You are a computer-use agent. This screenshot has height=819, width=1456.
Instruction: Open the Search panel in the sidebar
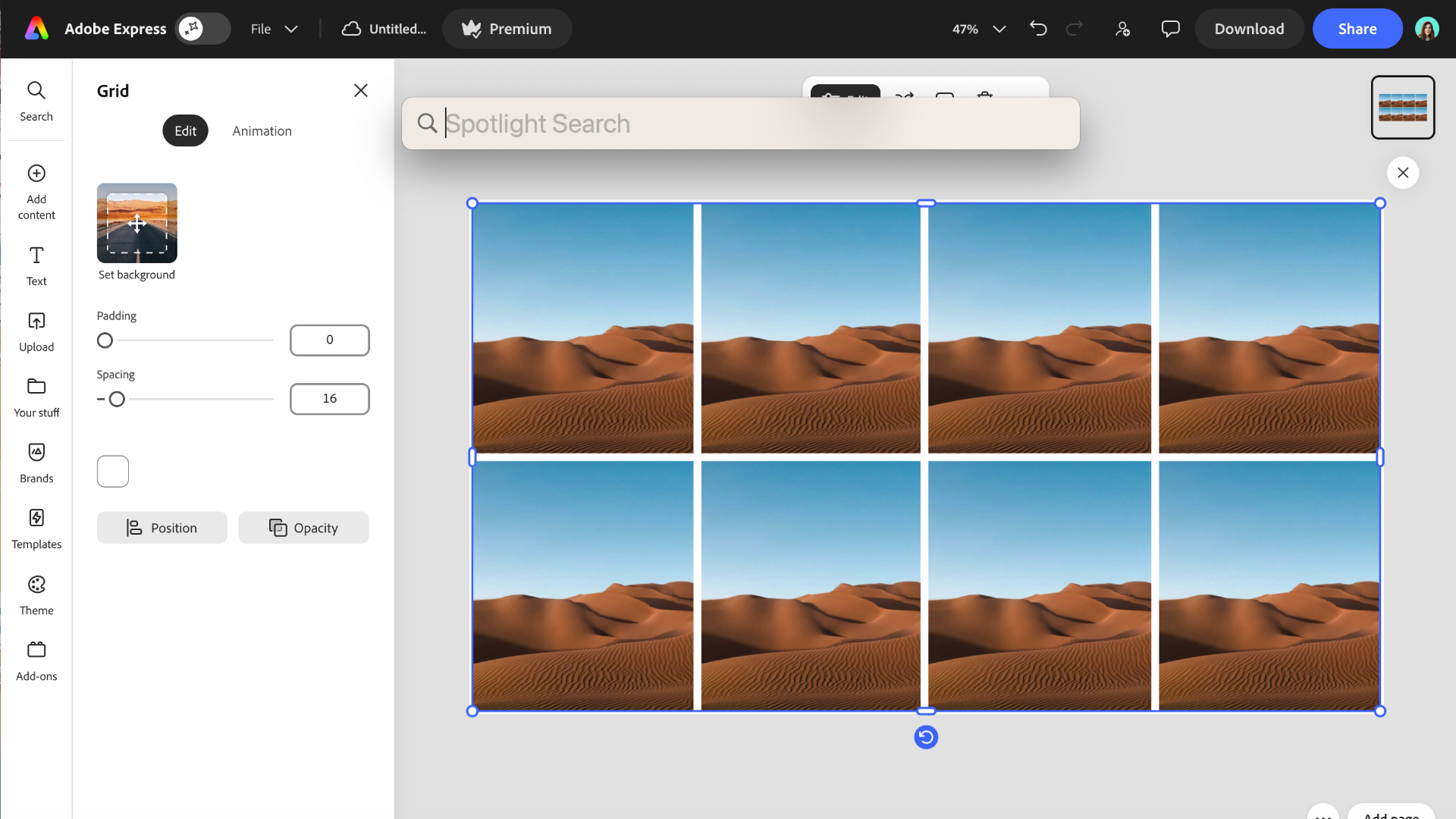(36, 101)
